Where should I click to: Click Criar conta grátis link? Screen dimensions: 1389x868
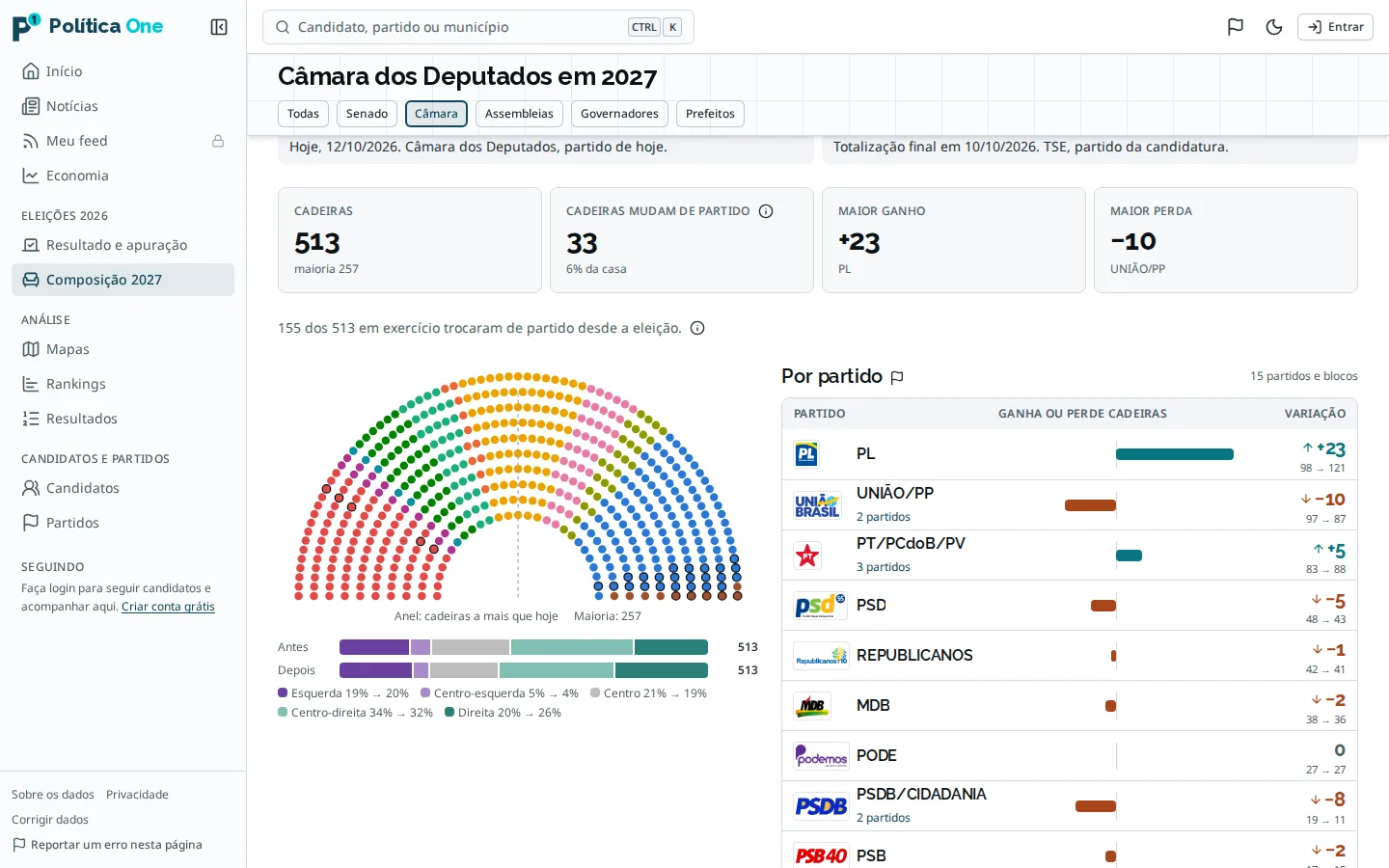168,607
